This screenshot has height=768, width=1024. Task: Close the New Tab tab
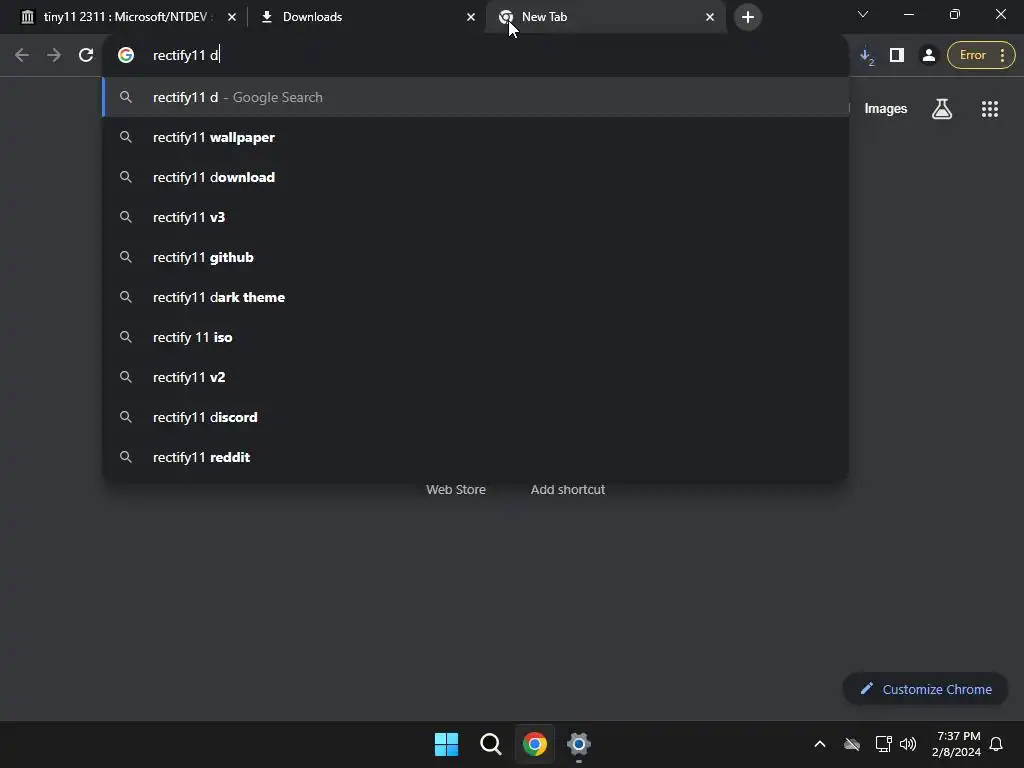710,17
